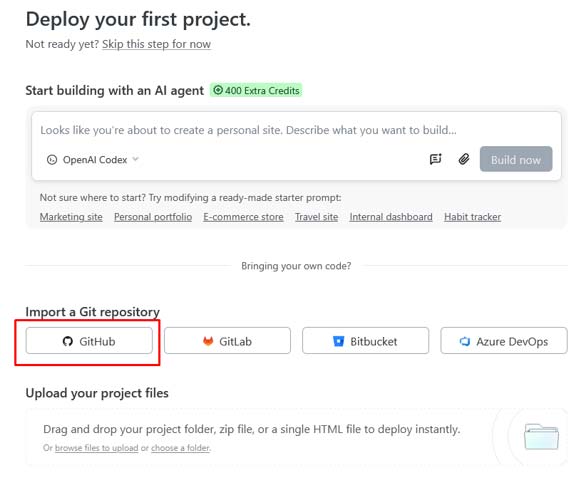Skip this step for now link
The height and width of the screenshot is (479, 588).
click(x=156, y=44)
